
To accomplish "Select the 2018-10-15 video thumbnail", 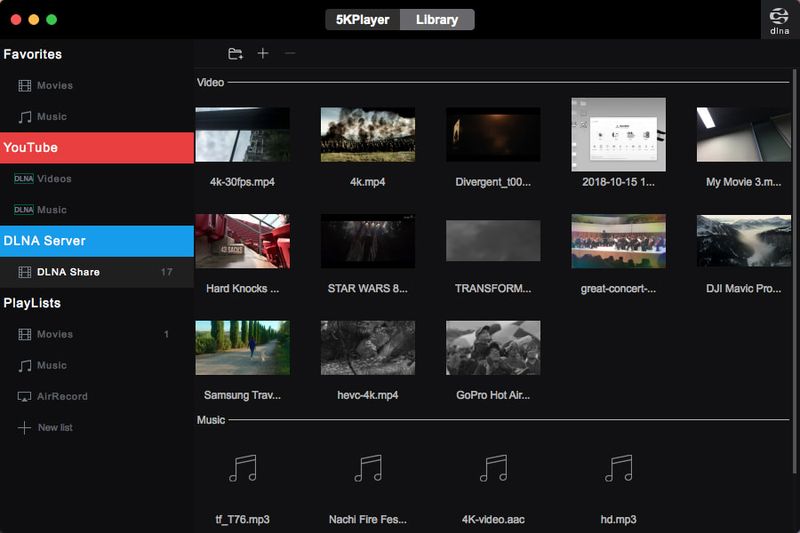I will click(618, 135).
